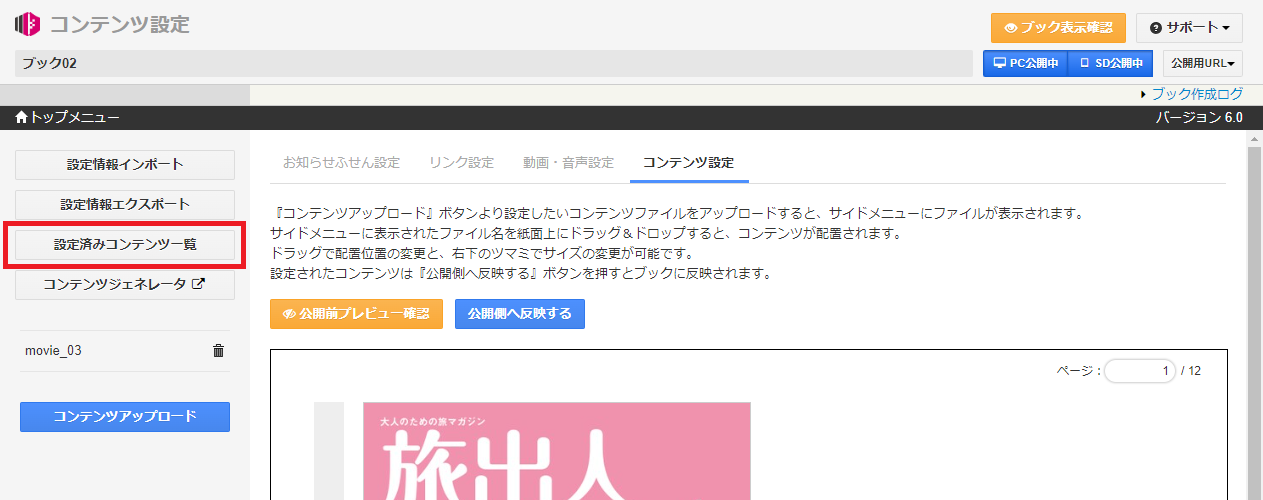This screenshot has width=1263, height=500.
Task: Select the コンテンツ設定 tab
Action: coord(688,162)
